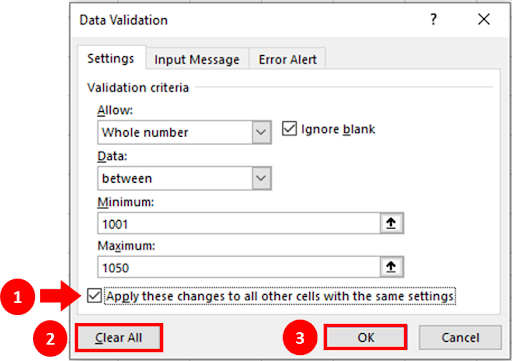Switch to the Input Message tab

coord(197,60)
